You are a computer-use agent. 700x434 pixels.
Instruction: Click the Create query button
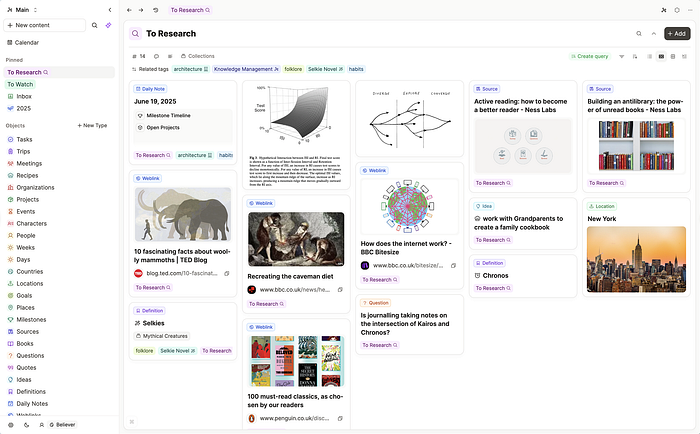(x=589, y=56)
